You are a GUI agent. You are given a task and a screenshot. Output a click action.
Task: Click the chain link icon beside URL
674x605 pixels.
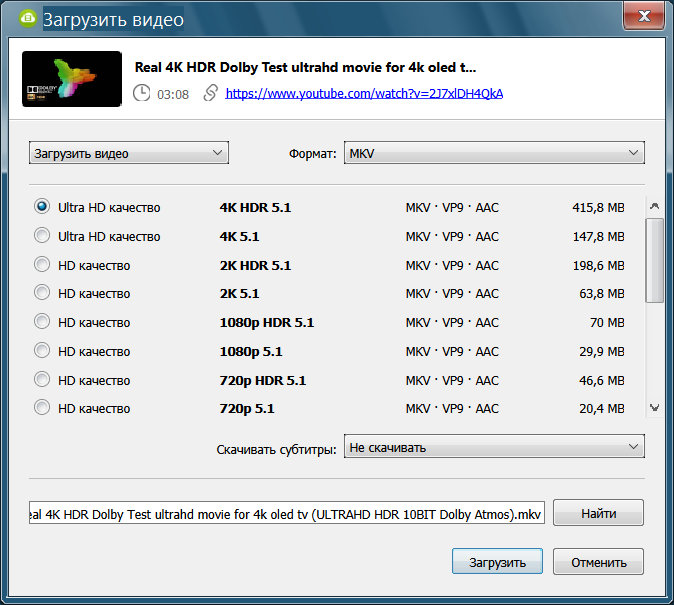pyautogui.click(x=210, y=93)
